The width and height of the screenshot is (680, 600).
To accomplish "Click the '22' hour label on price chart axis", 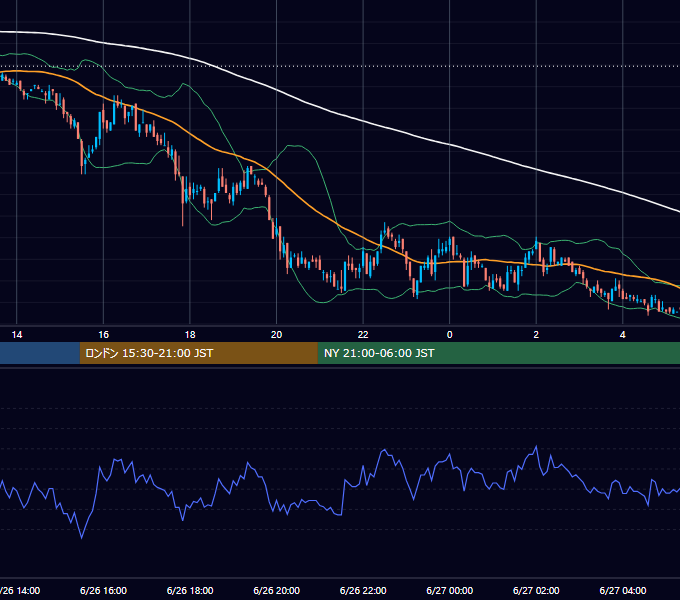I will pyautogui.click(x=363, y=335).
